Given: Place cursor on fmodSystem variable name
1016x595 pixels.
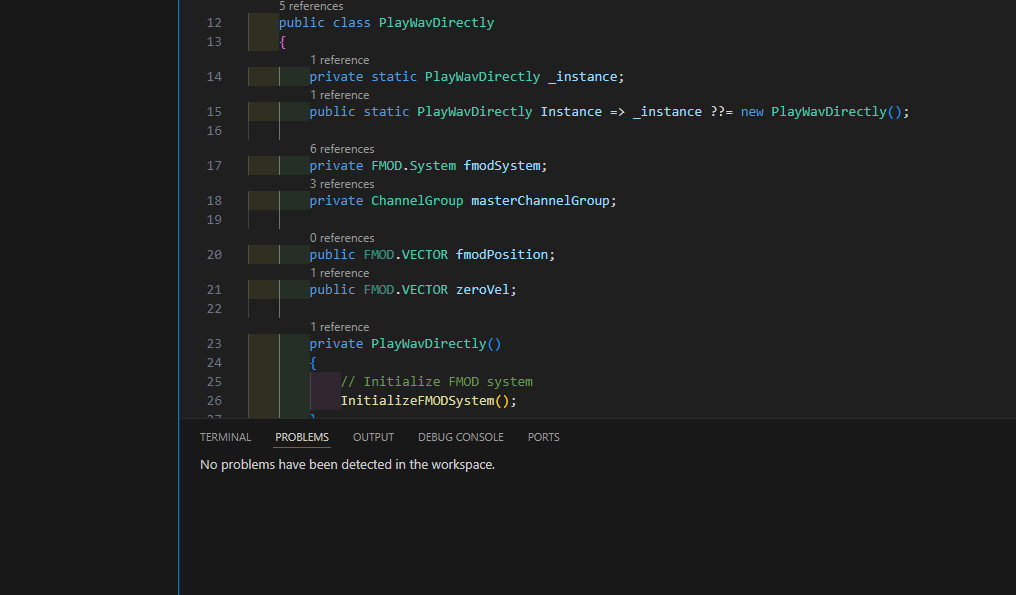Looking at the screenshot, I should click(503, 166).
